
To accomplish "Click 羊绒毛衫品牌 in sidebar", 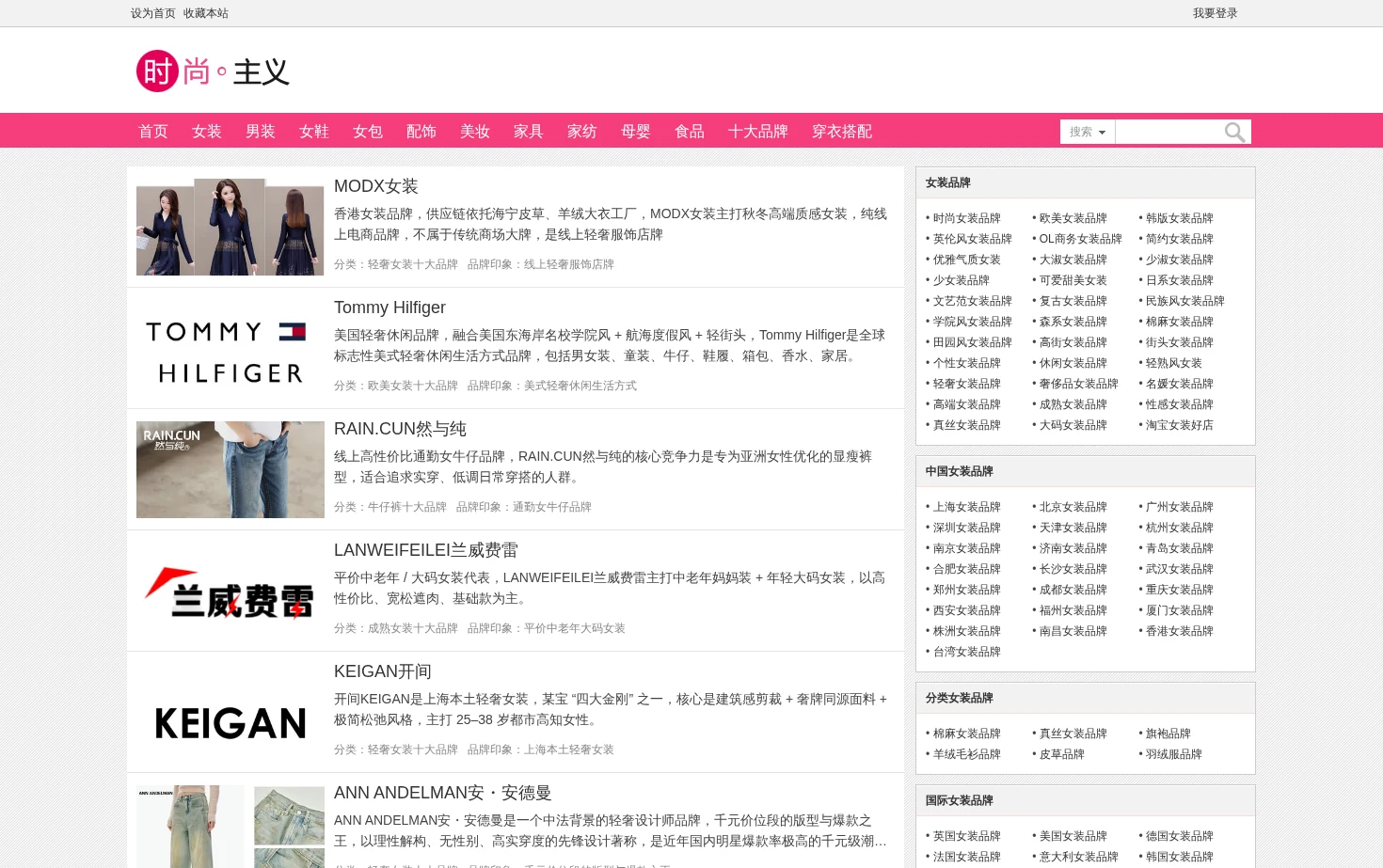I will point(967,754).
